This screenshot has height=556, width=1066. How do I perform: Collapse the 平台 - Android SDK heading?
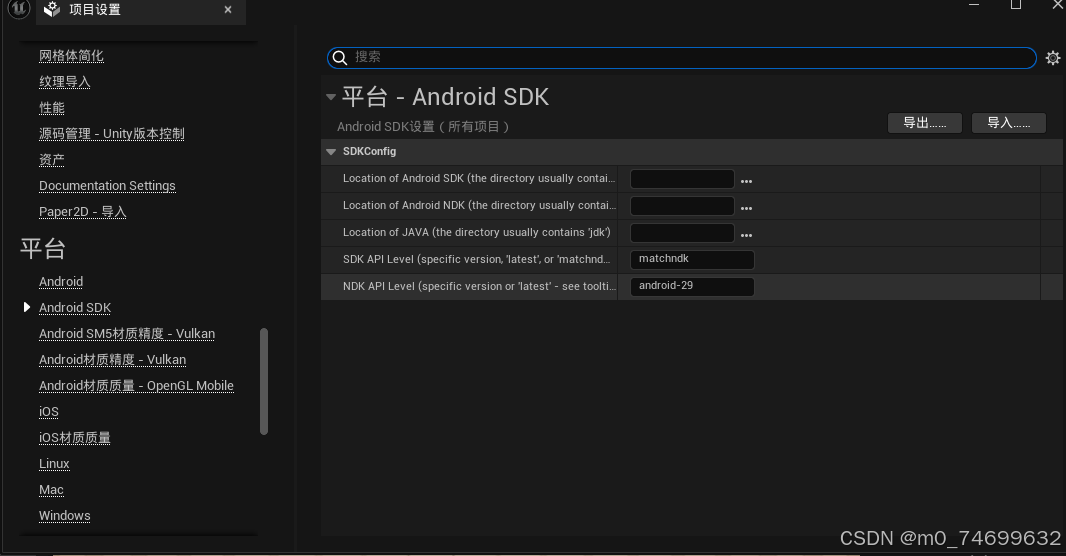[331, 97]
